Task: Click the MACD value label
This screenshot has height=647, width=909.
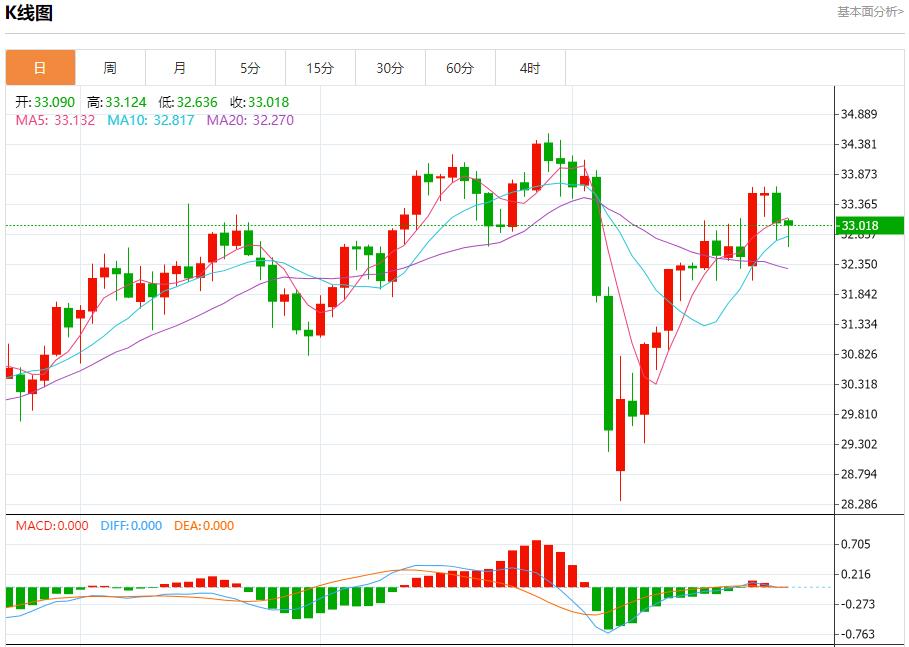Action: tap(51, 526)
